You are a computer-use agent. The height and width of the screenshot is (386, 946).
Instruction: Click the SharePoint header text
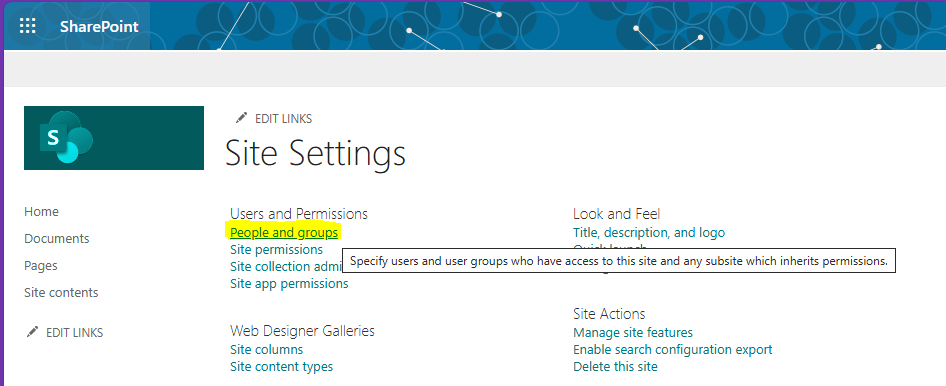99,27
